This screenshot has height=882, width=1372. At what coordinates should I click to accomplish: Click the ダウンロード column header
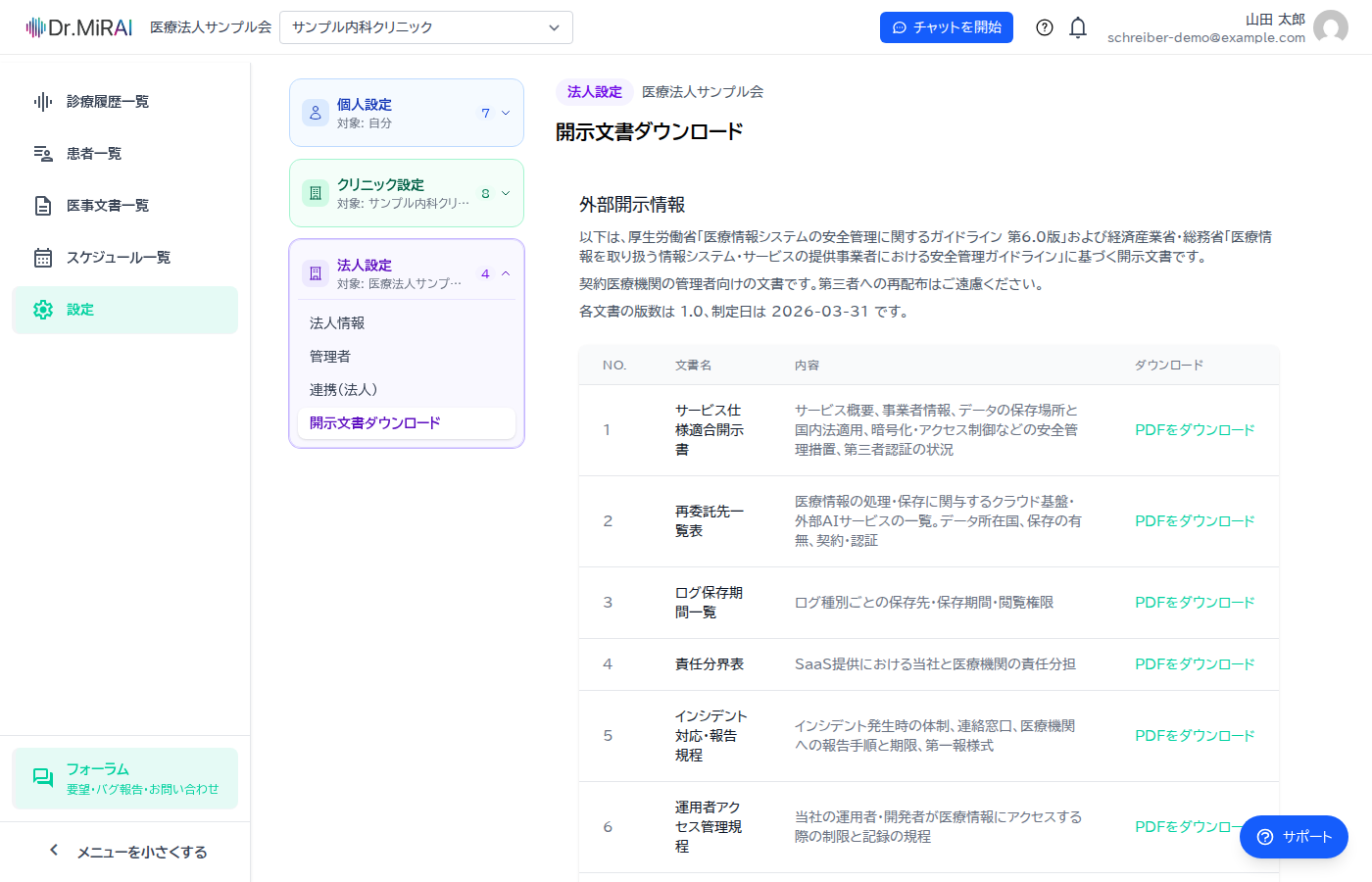coord(1169,366)
